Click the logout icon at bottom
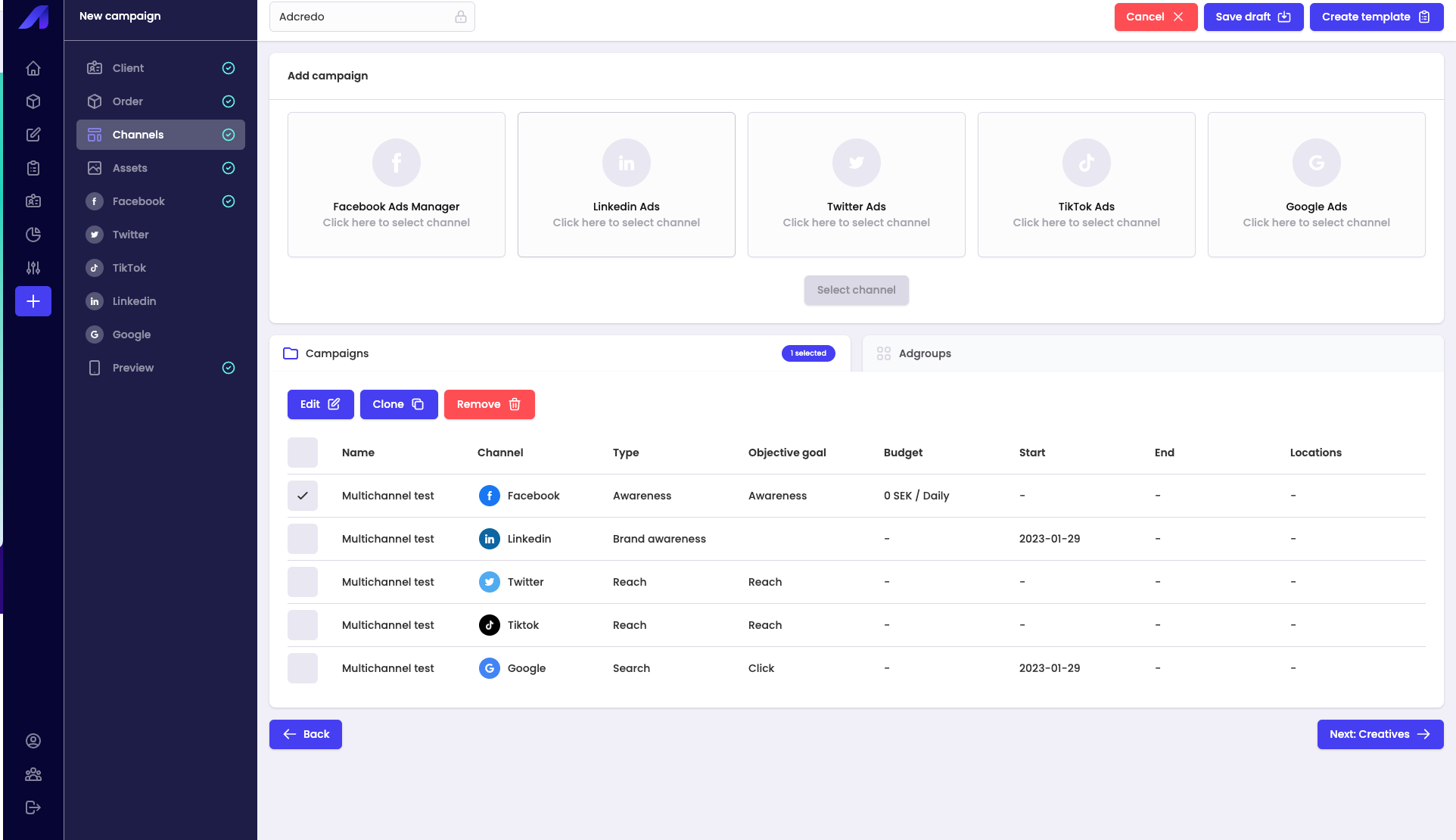1456x840 pixels. point(33,807)
